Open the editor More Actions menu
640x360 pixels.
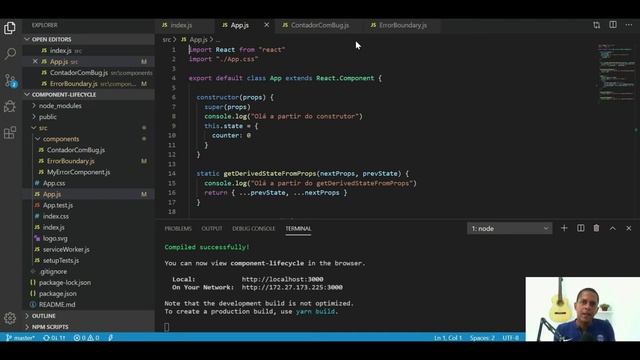(x=629, y=25)
